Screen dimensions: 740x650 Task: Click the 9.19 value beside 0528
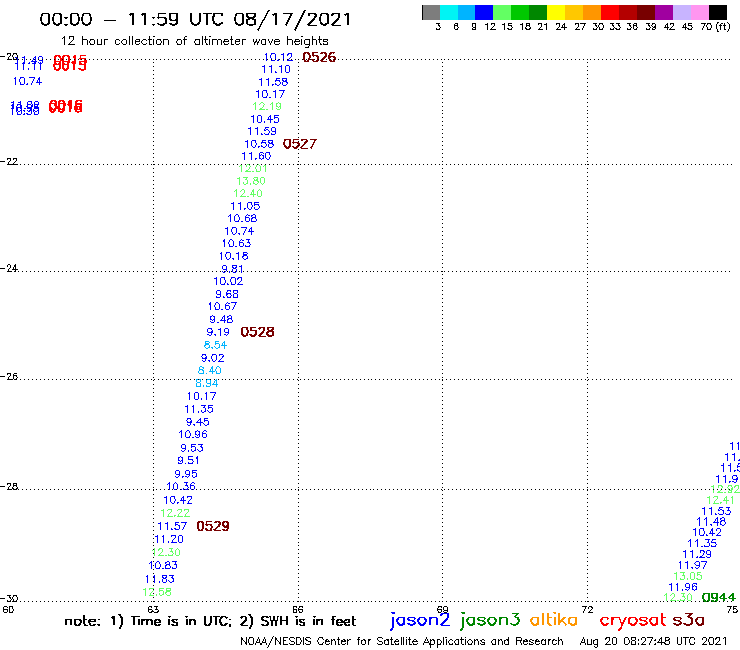click(218, 332)
